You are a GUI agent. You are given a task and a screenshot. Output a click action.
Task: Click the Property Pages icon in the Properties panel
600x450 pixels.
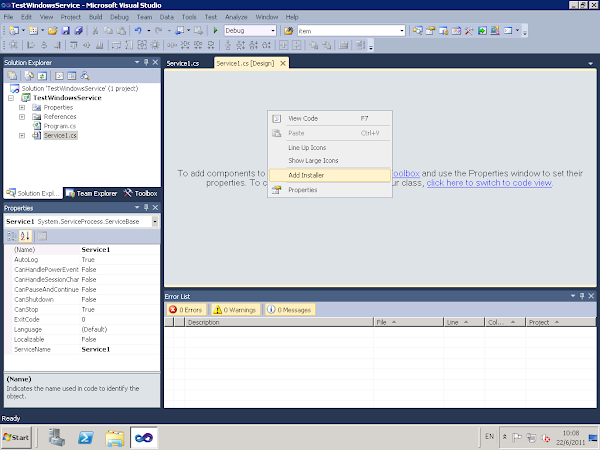tap(42, 236)
